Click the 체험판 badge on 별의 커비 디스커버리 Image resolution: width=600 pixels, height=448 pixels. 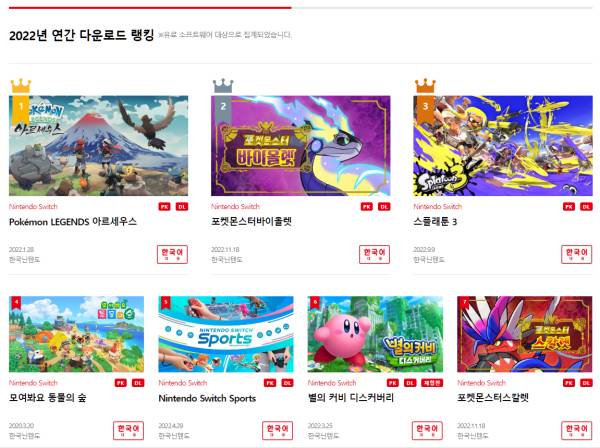tap(432, 383)
